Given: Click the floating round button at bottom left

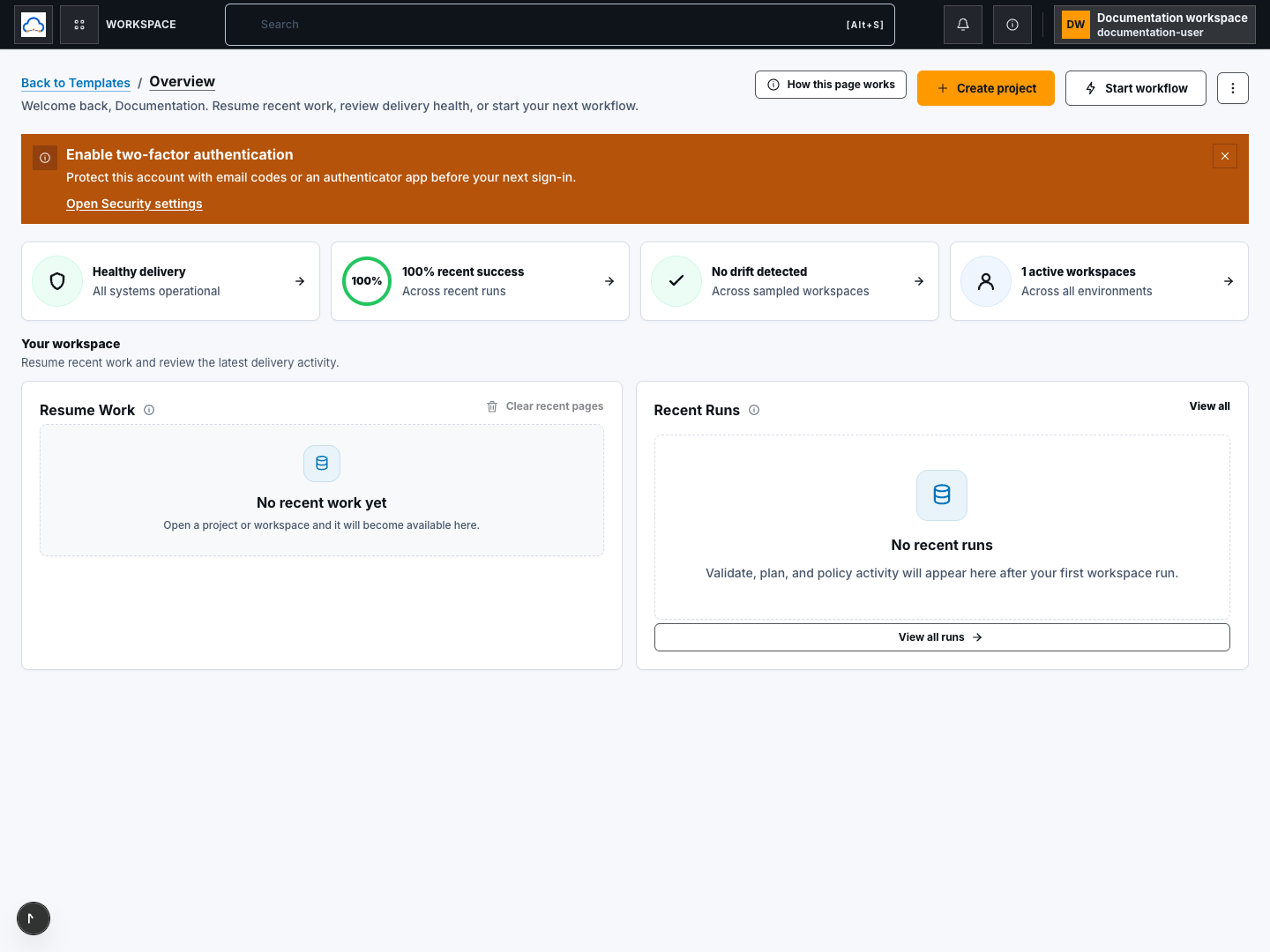Looking at the screenshot, I should coord(34,919).
